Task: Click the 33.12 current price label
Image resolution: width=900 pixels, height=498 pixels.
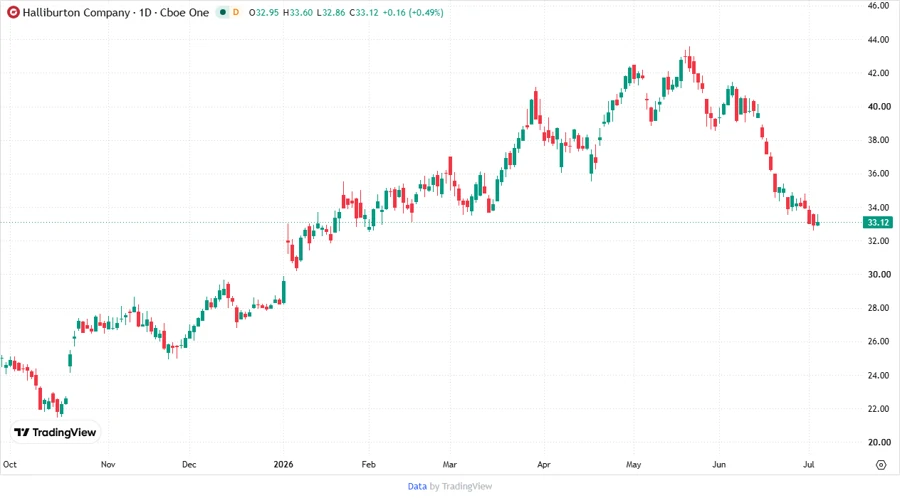Action: tap(878, 222)
